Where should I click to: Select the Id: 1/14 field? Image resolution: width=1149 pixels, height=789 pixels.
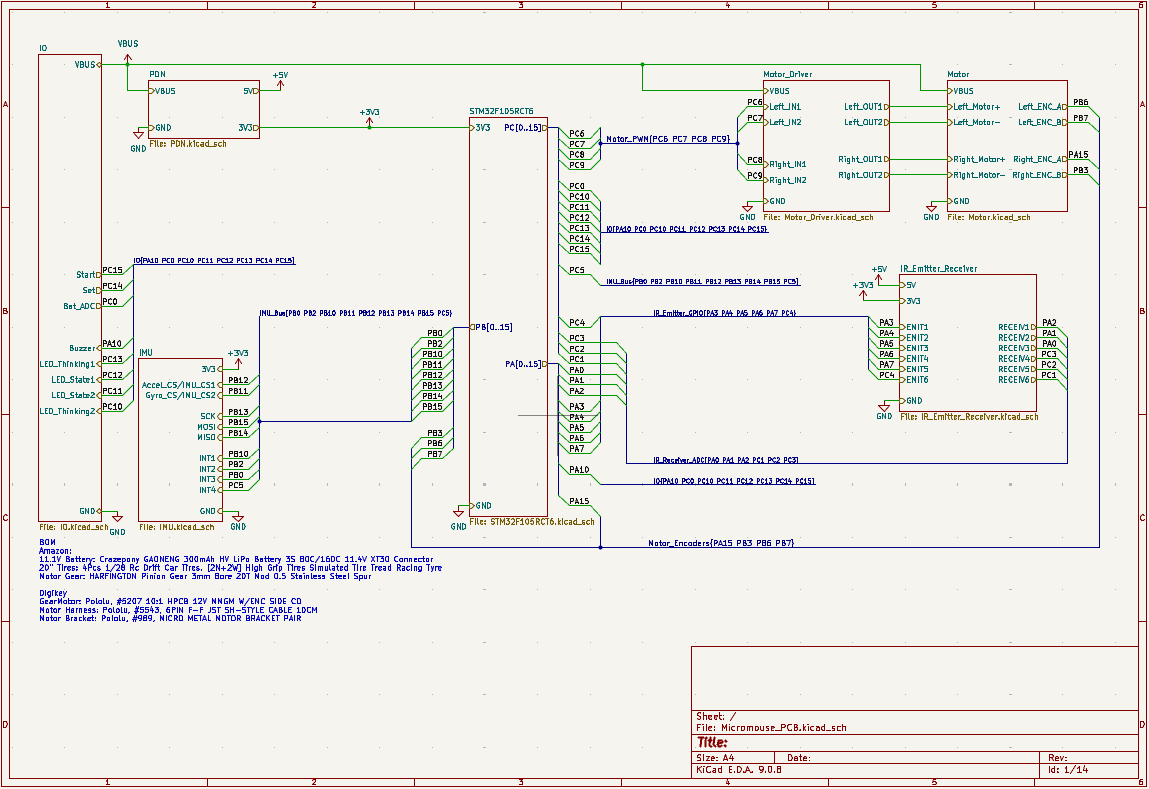[1068, 770]
